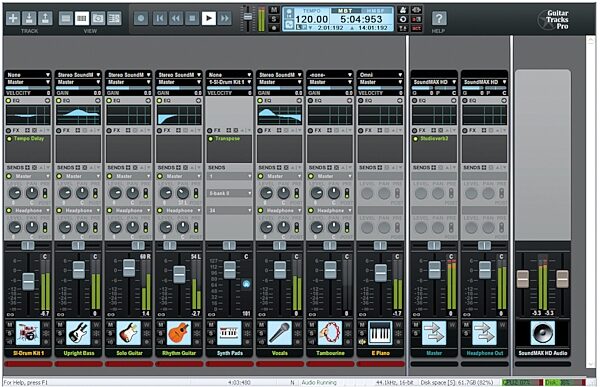Stop playback with the Stop button
The width and height of the screenshot is (600, 387).
[192, 18]
